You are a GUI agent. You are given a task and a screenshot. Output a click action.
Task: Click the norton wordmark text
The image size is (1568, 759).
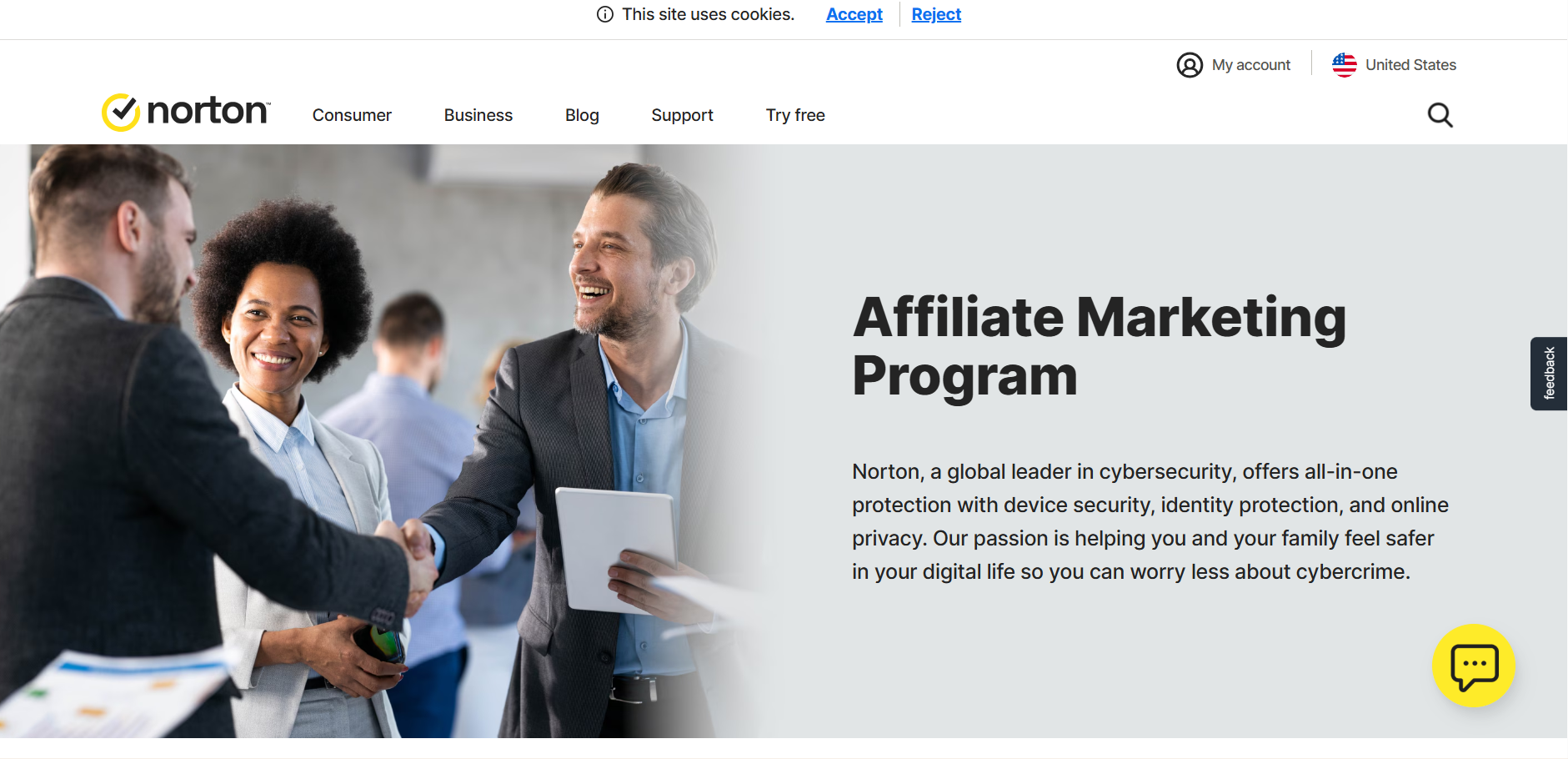[208, 111]
